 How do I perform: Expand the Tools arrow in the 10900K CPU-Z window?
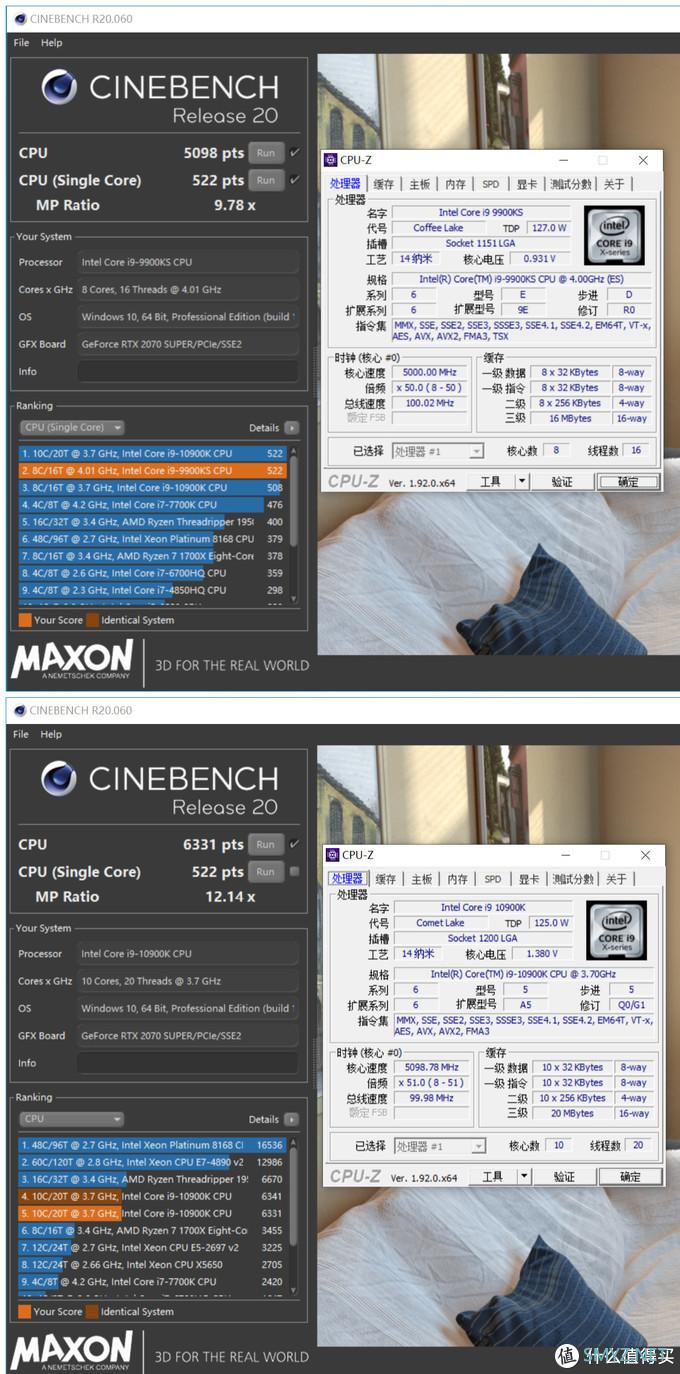(523, 1176)
